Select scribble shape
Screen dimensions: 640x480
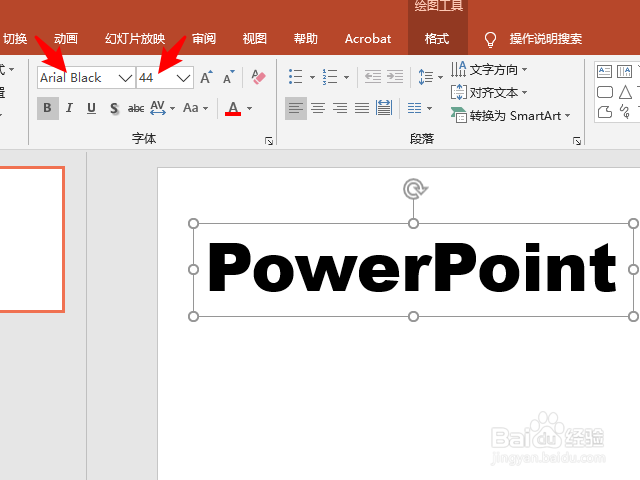point(625,111)
